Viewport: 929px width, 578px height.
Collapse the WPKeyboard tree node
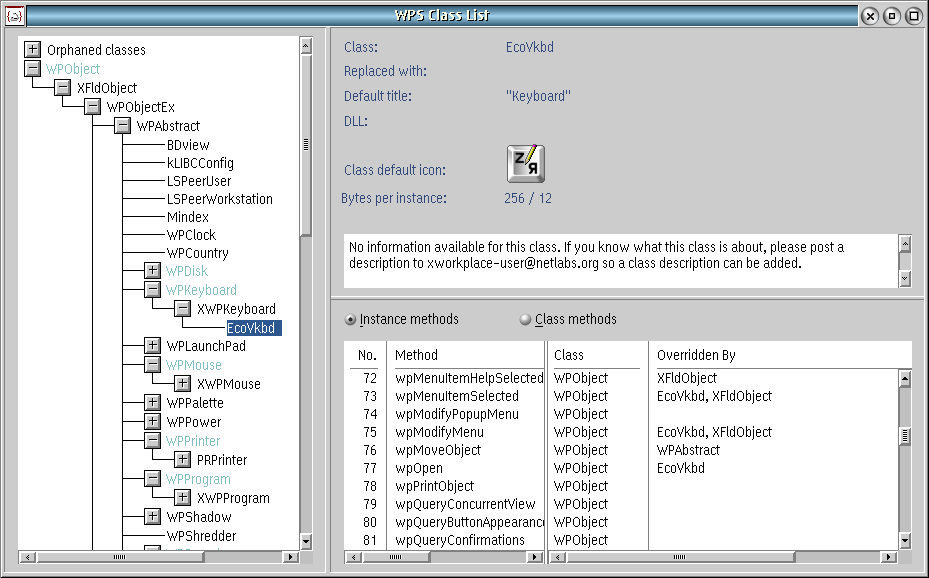click(152, 290)
